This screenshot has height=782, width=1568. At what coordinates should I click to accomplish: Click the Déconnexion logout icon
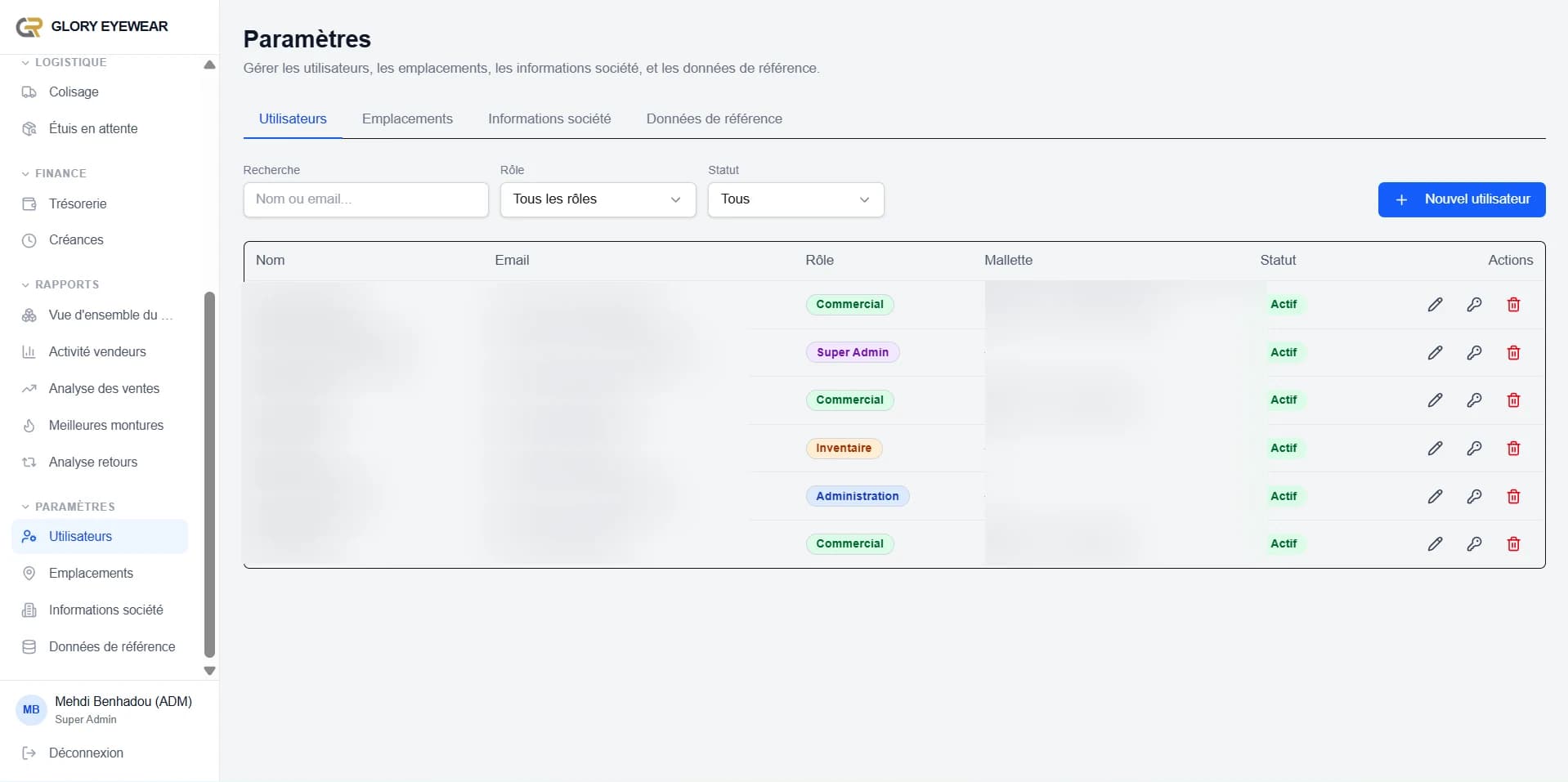[x=29, y=753]
